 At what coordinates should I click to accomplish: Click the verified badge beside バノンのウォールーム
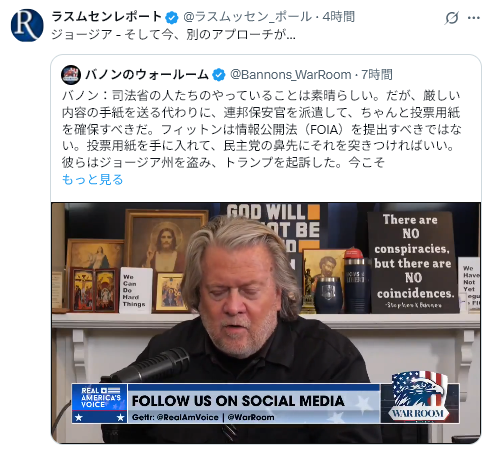pos(219,75)
